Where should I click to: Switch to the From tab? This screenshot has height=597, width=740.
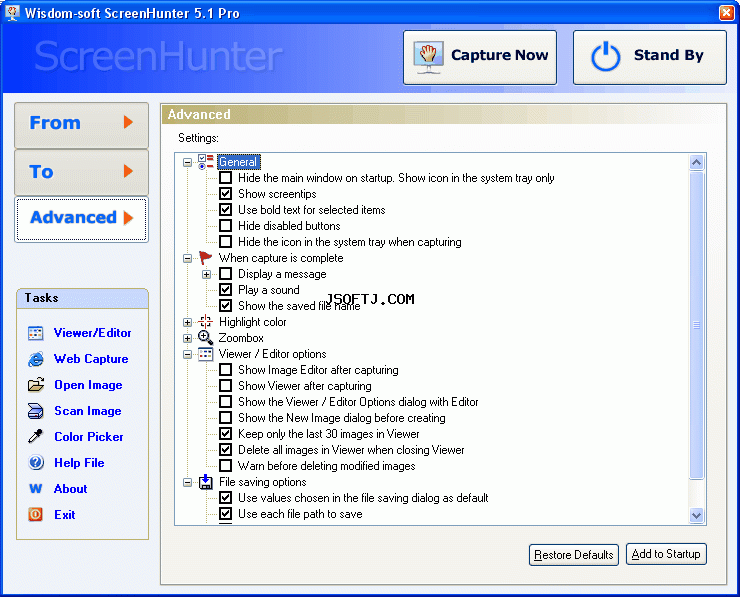(x=82, y=125)
